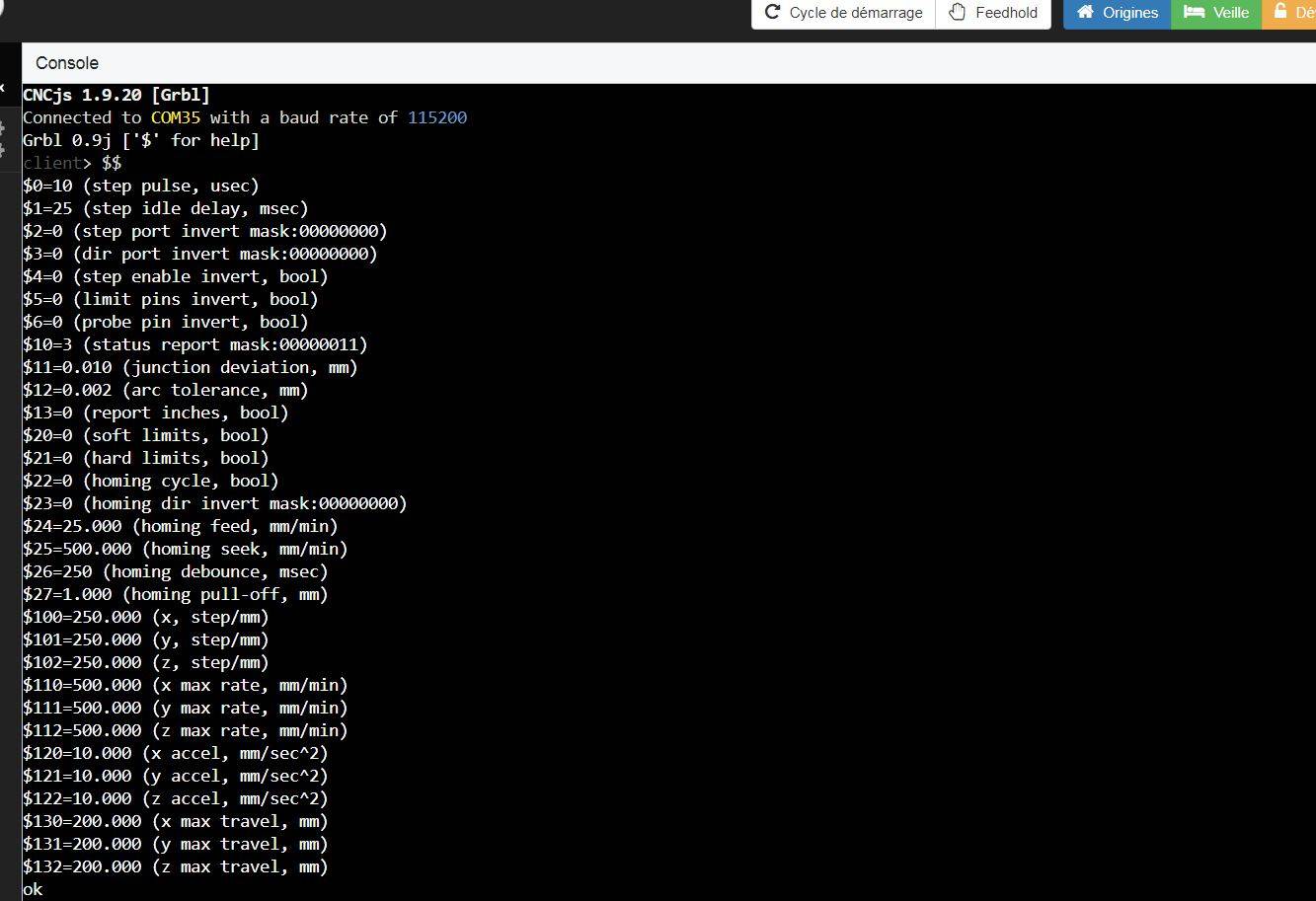Screen dimensions: 1316x901
Task: Click the $26=250 homing debounce line
Action: [x=176, y=571]
